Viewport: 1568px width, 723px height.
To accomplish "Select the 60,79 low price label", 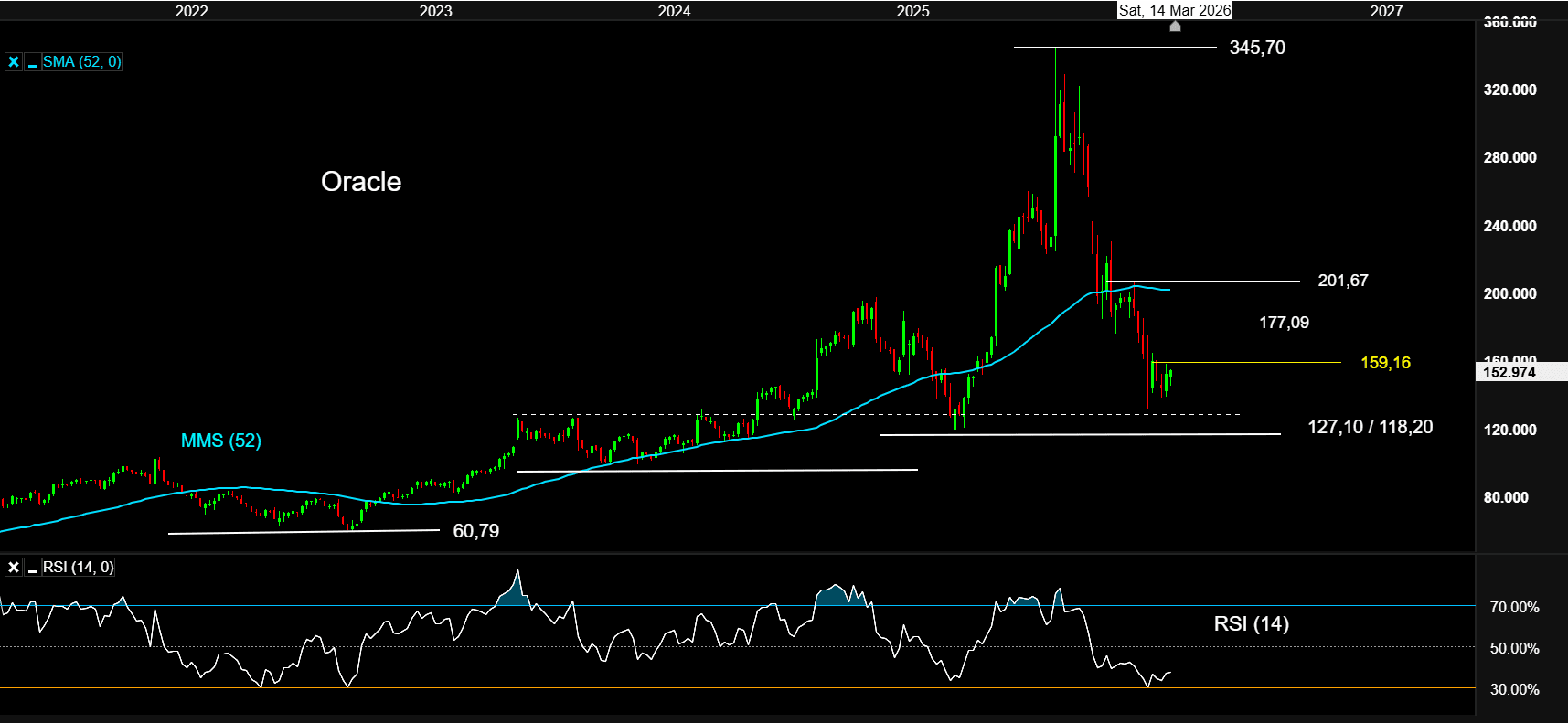I will (476, 531).
